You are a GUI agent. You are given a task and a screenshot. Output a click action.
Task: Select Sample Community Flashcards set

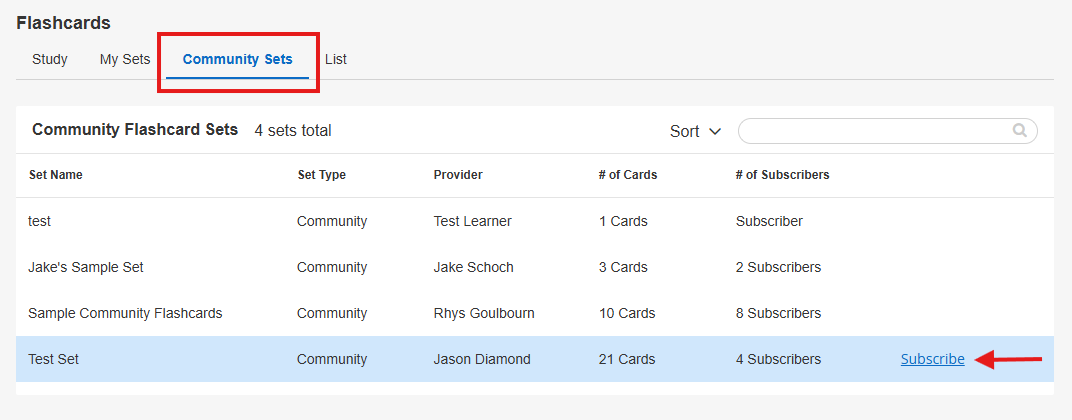125,313
